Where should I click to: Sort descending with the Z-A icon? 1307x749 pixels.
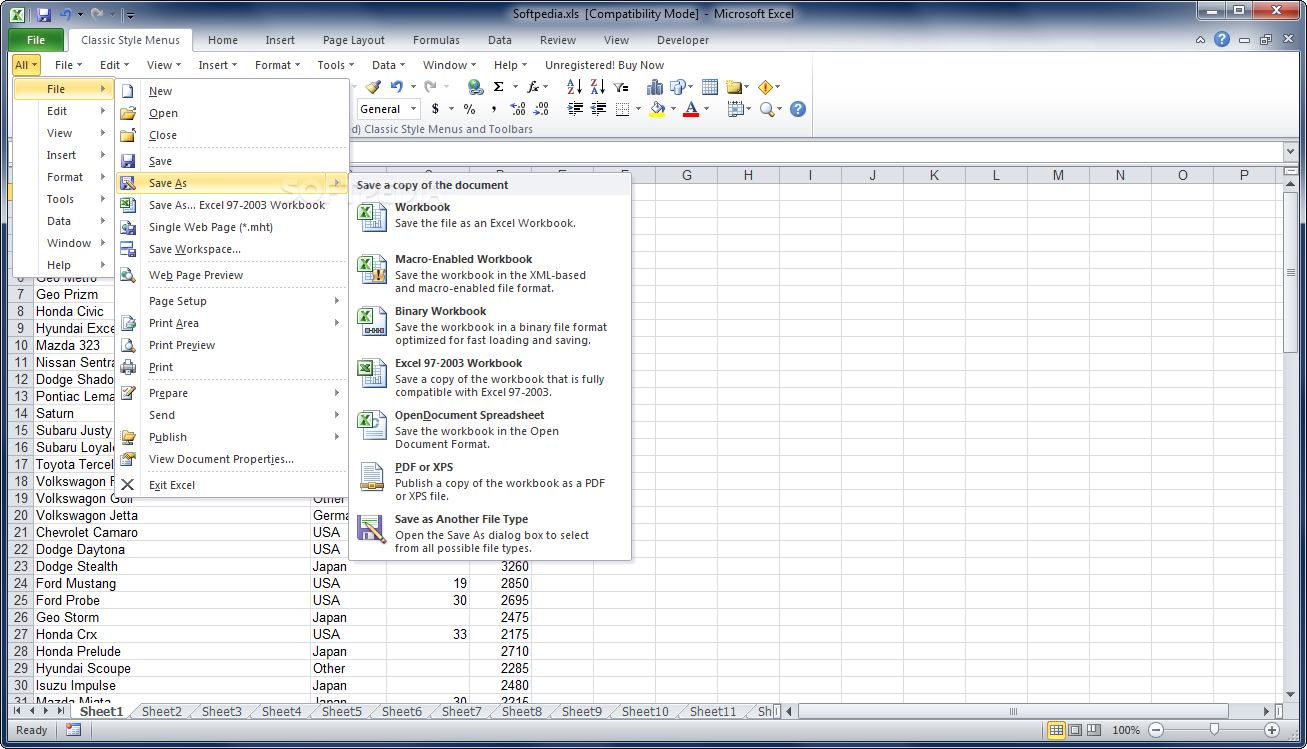tap(598, 87)
